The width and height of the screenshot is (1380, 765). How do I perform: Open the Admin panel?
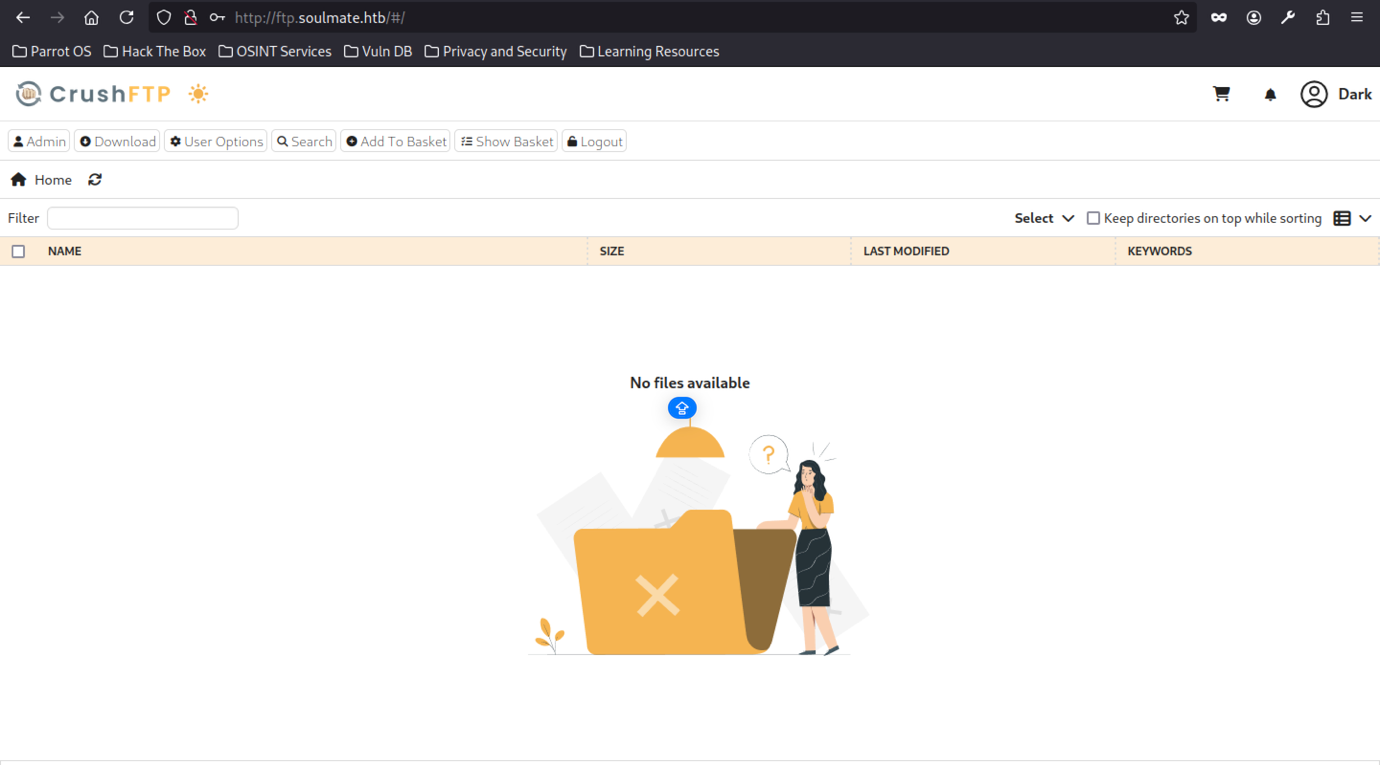39,142
